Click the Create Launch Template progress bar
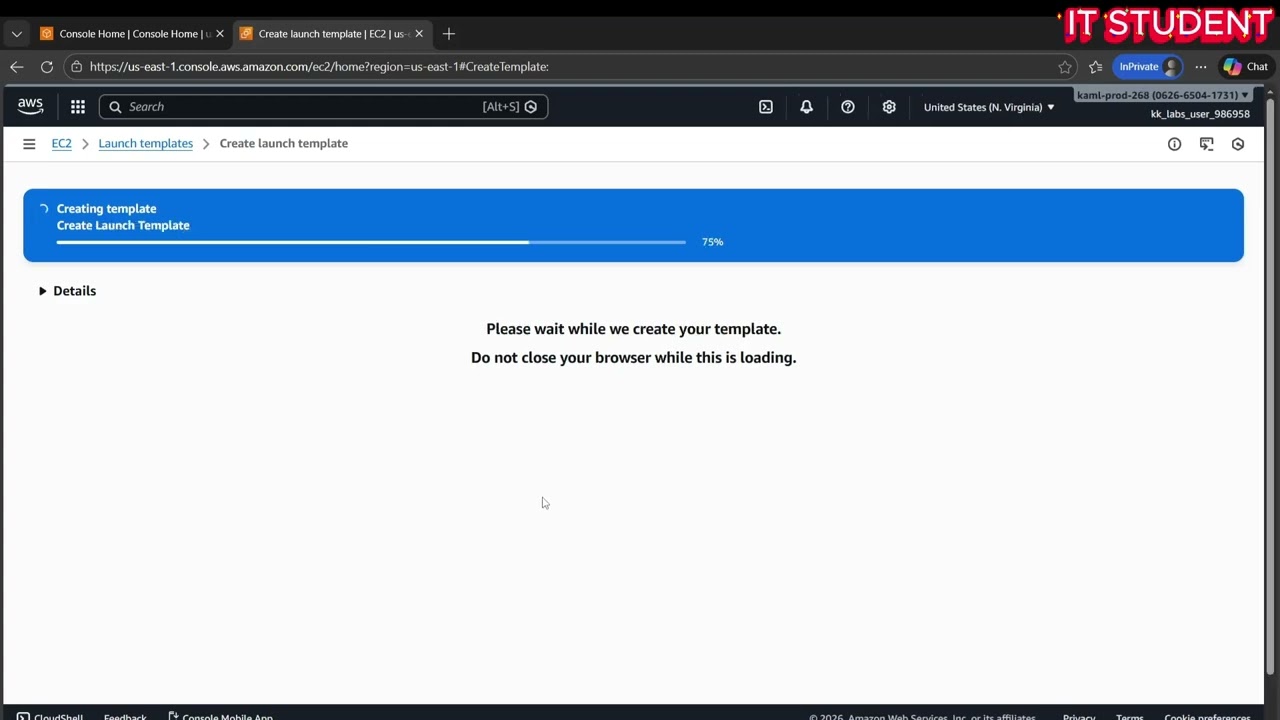The image size is (1280, 720). click(x=371, y=242)
